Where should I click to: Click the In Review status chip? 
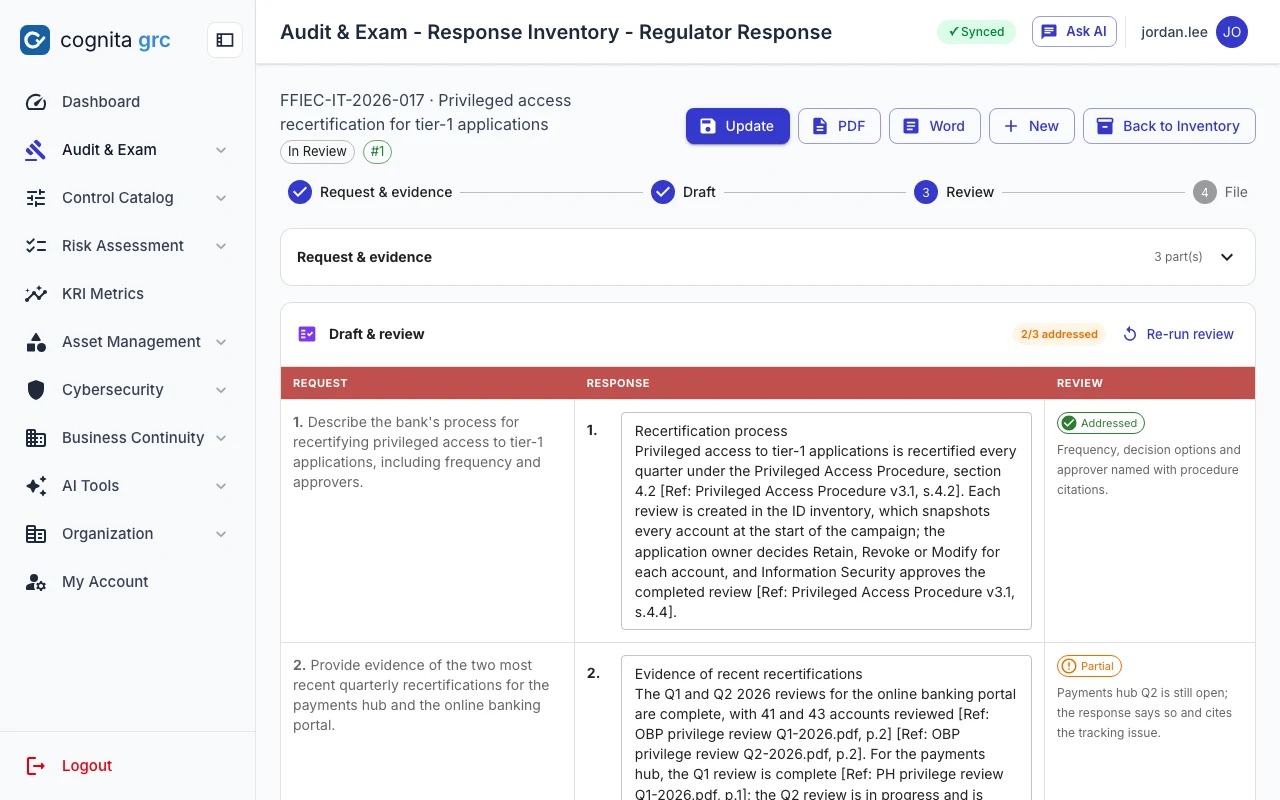click(x=317, y=152)
